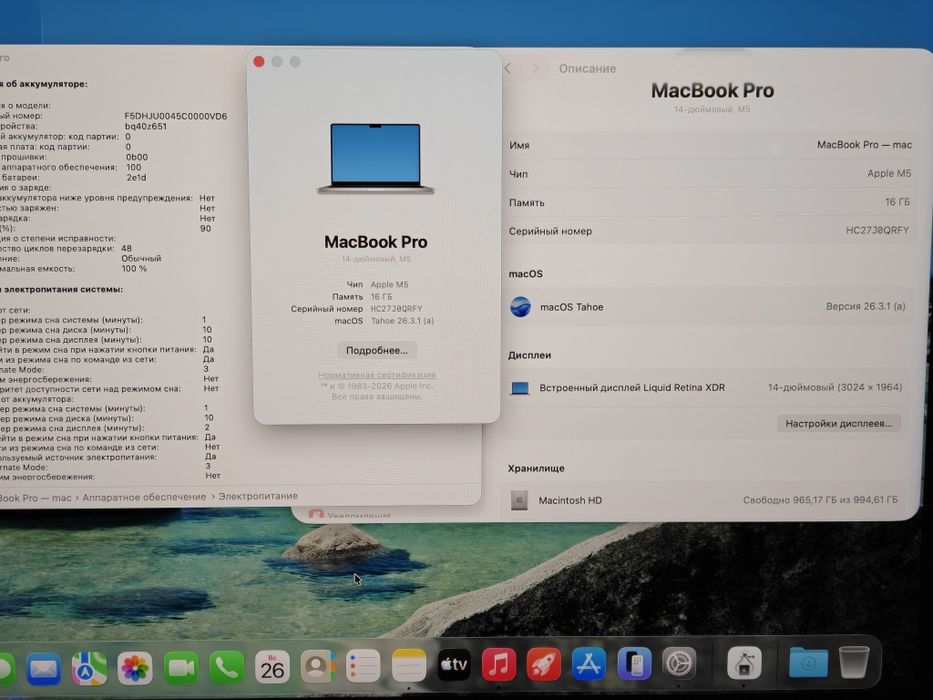Click Macintosh HD storage row
This screenshot has width=933, height=700.
point(705,500)
